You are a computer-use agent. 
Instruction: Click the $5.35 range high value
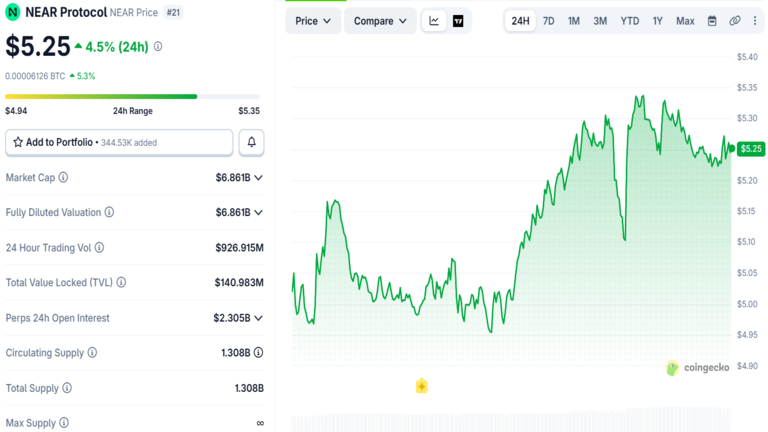pos(249,111)
